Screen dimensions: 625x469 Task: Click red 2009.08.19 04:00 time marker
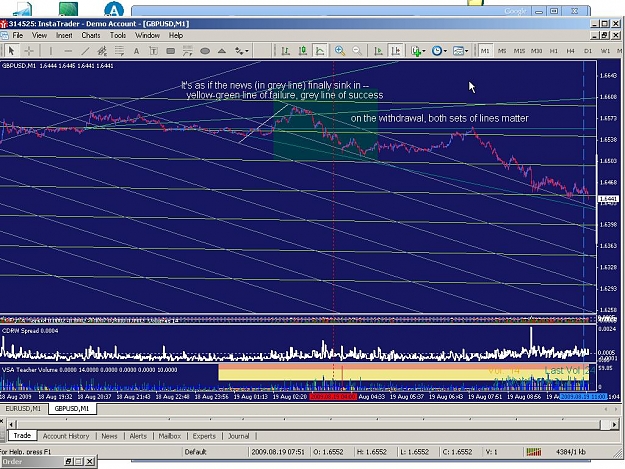tap(333, 397)
